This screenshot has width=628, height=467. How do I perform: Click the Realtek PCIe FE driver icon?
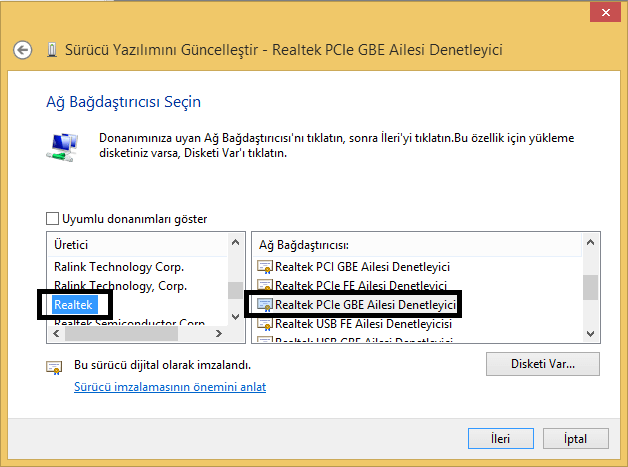(265, 285)
